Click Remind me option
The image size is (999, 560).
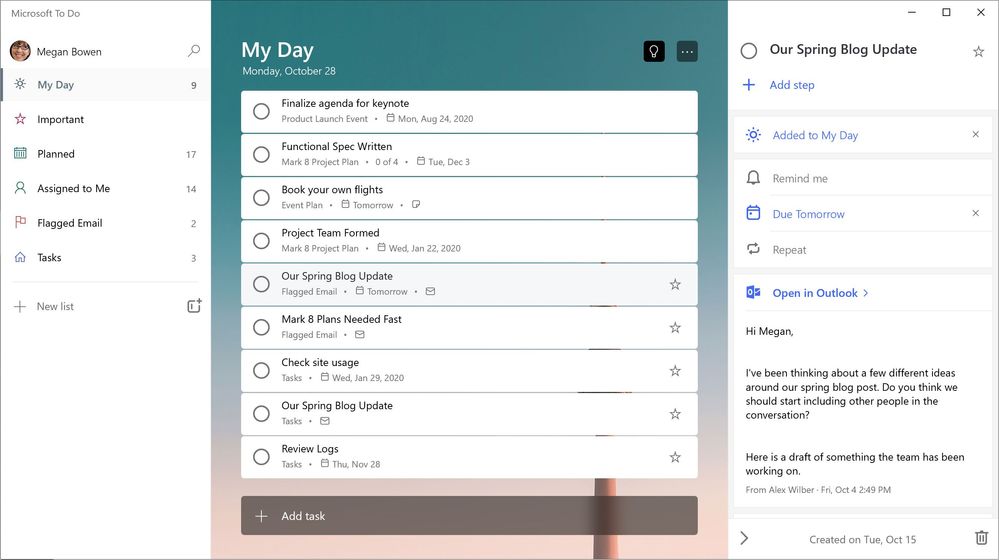click(863, 178)
